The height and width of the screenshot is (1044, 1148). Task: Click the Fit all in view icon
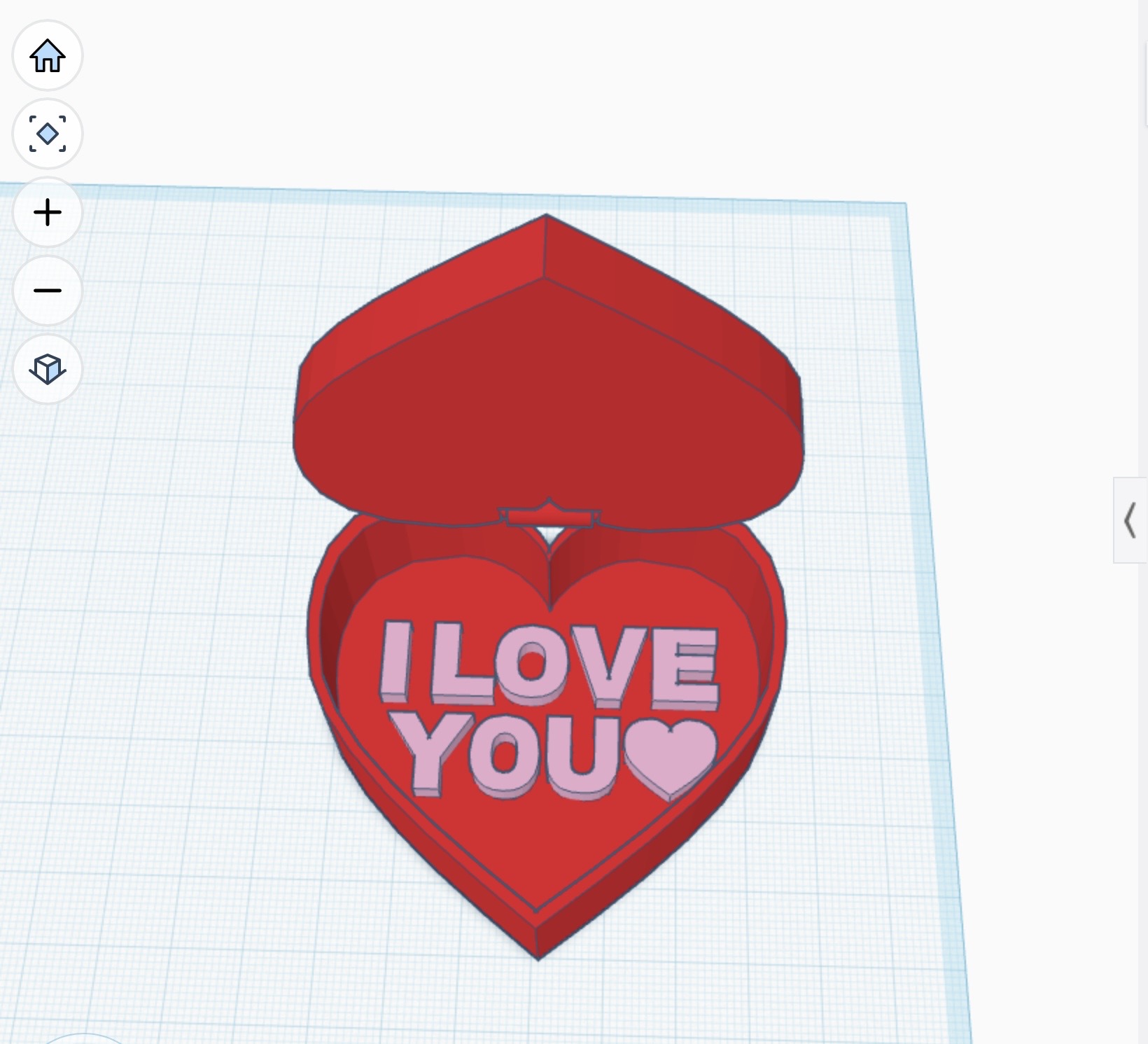(48, 134)
